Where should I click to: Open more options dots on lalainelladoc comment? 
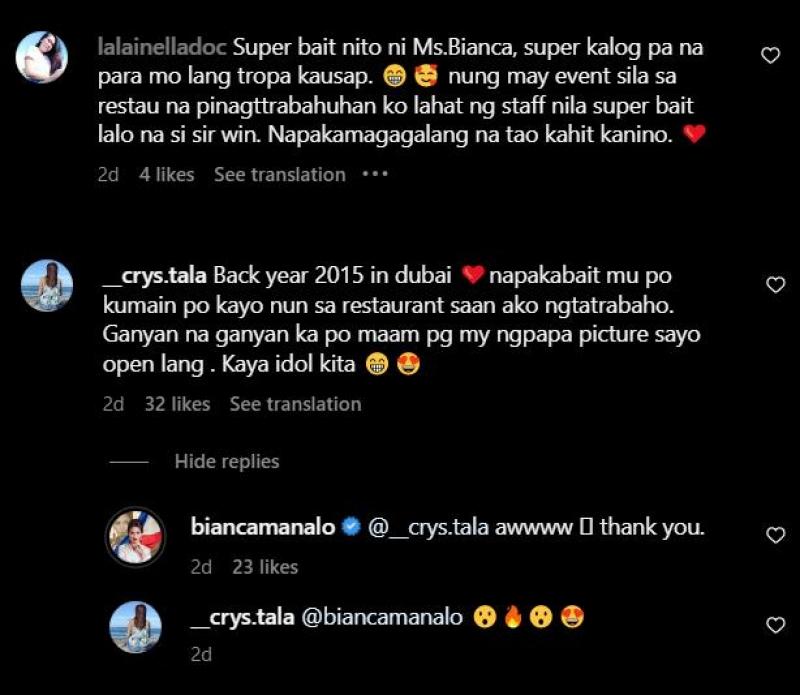point(375,175)
